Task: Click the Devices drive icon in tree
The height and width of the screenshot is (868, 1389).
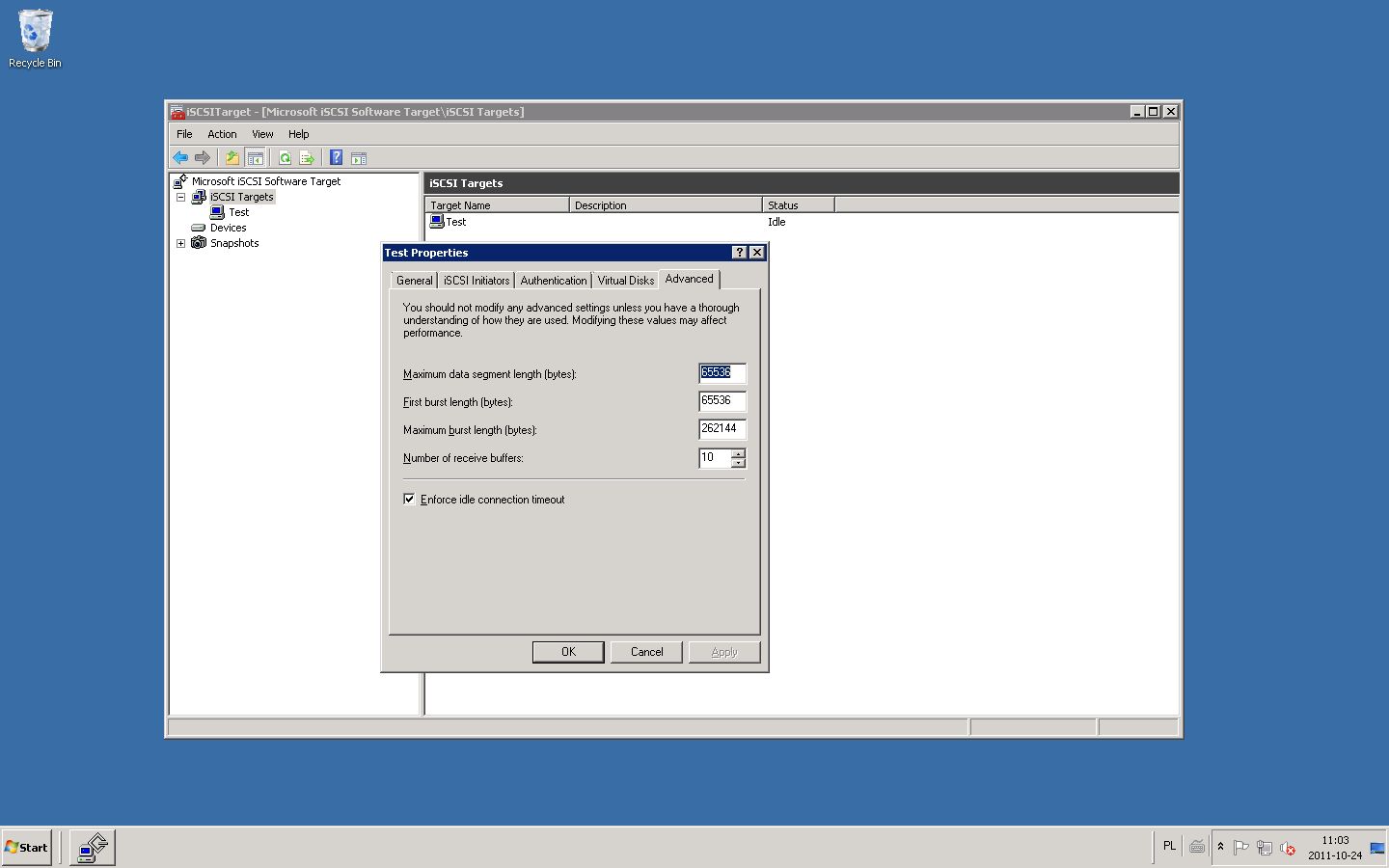Action: point(199,228)
